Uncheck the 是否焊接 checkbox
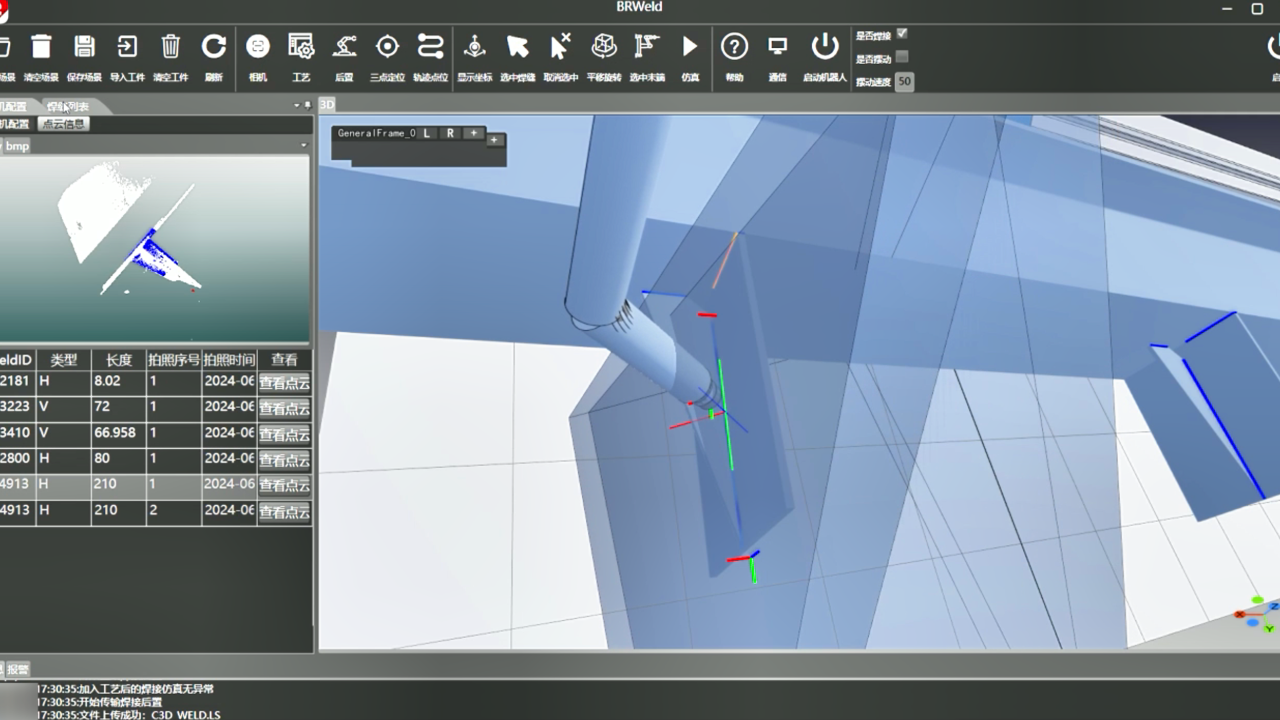Screen dimensions: 1280x720 coord(902,34)
